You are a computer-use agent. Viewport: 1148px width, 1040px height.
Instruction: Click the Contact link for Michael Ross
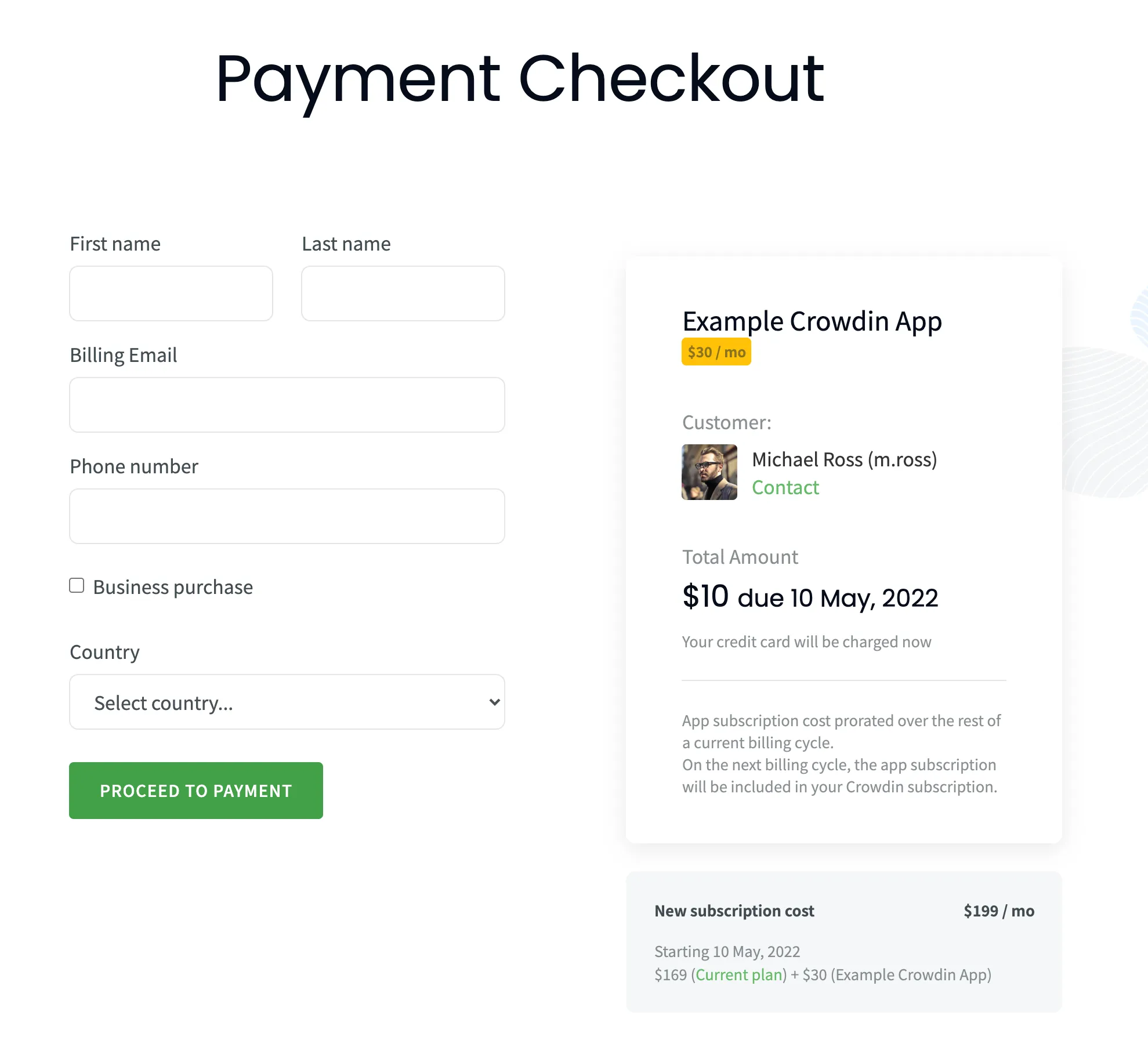785,487
